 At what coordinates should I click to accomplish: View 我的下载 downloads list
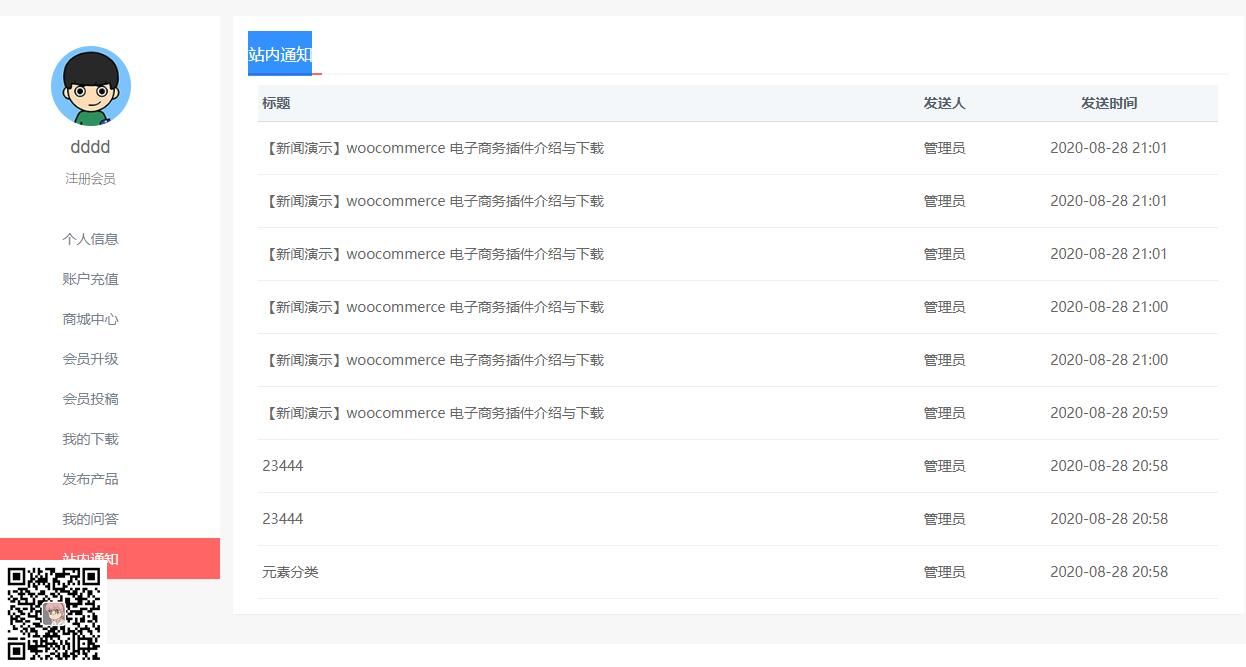(x=90, y=439)
